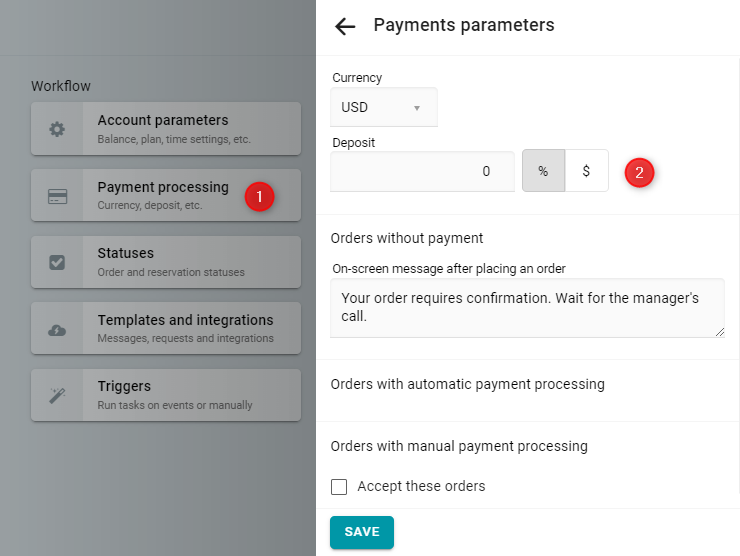Switch deposit type to dollar amount
The image size is (740, 556).
pos(586,171)
